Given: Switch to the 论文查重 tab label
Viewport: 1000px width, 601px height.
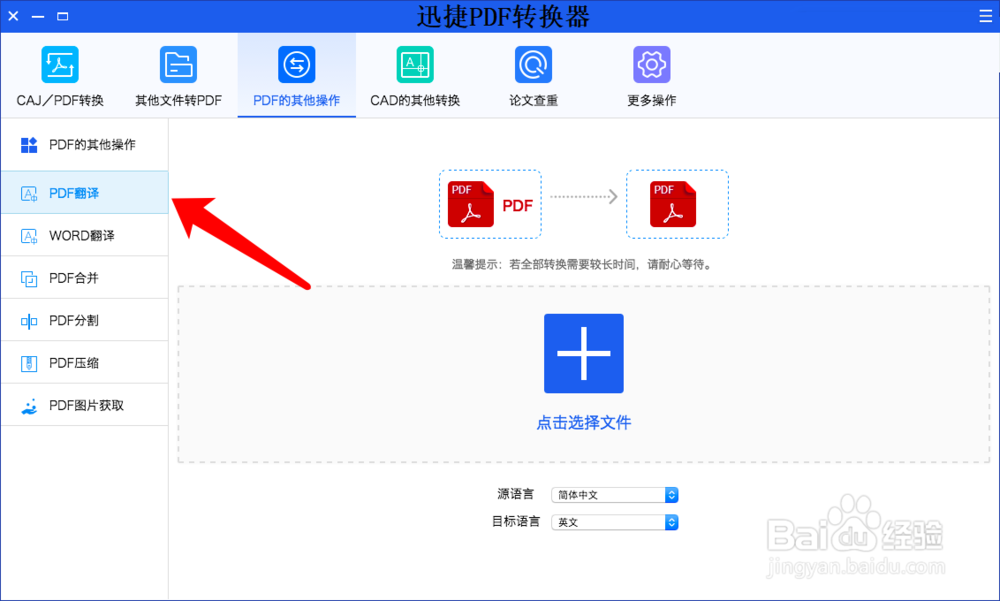Looking at the screenshot, I should pos(533,100).
